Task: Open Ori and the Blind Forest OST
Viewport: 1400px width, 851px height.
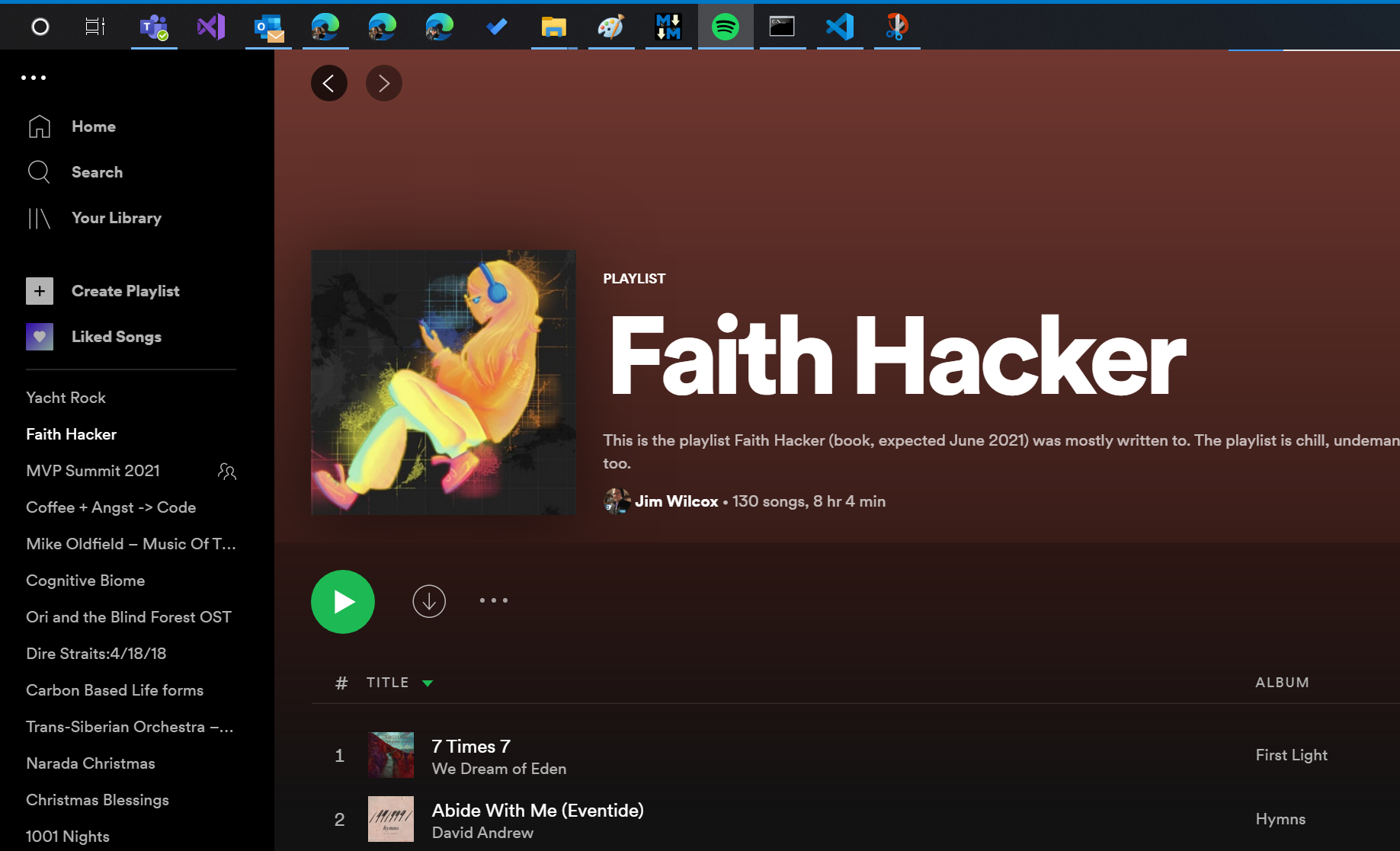Action: coord(129,617)
